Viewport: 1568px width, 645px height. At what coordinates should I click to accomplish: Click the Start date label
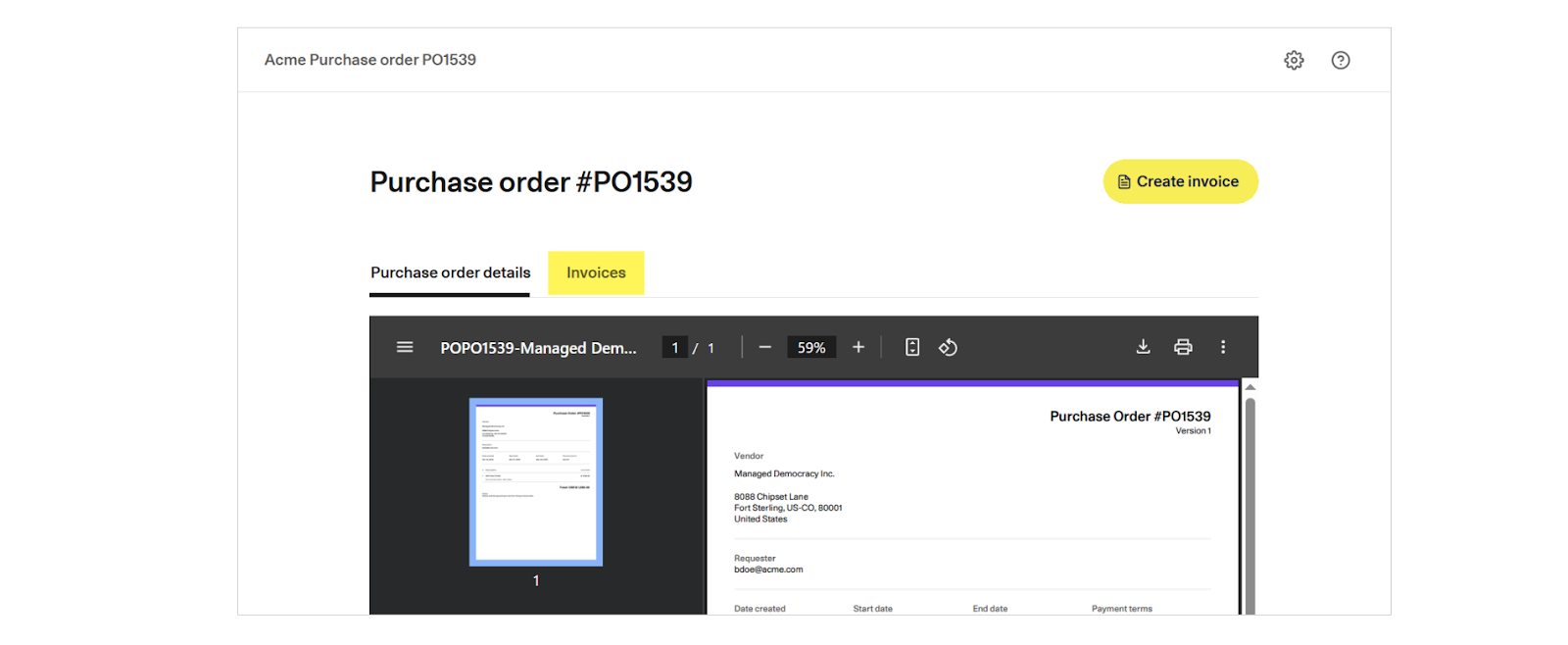(x=872, y=609)
